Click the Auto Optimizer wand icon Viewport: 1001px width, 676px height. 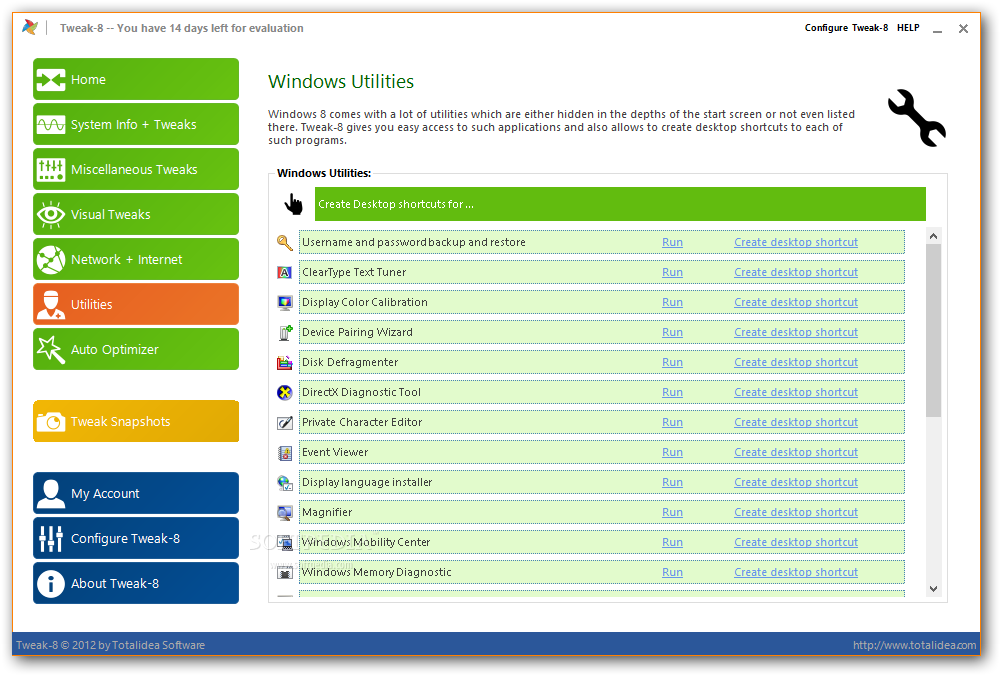point(50,350)
